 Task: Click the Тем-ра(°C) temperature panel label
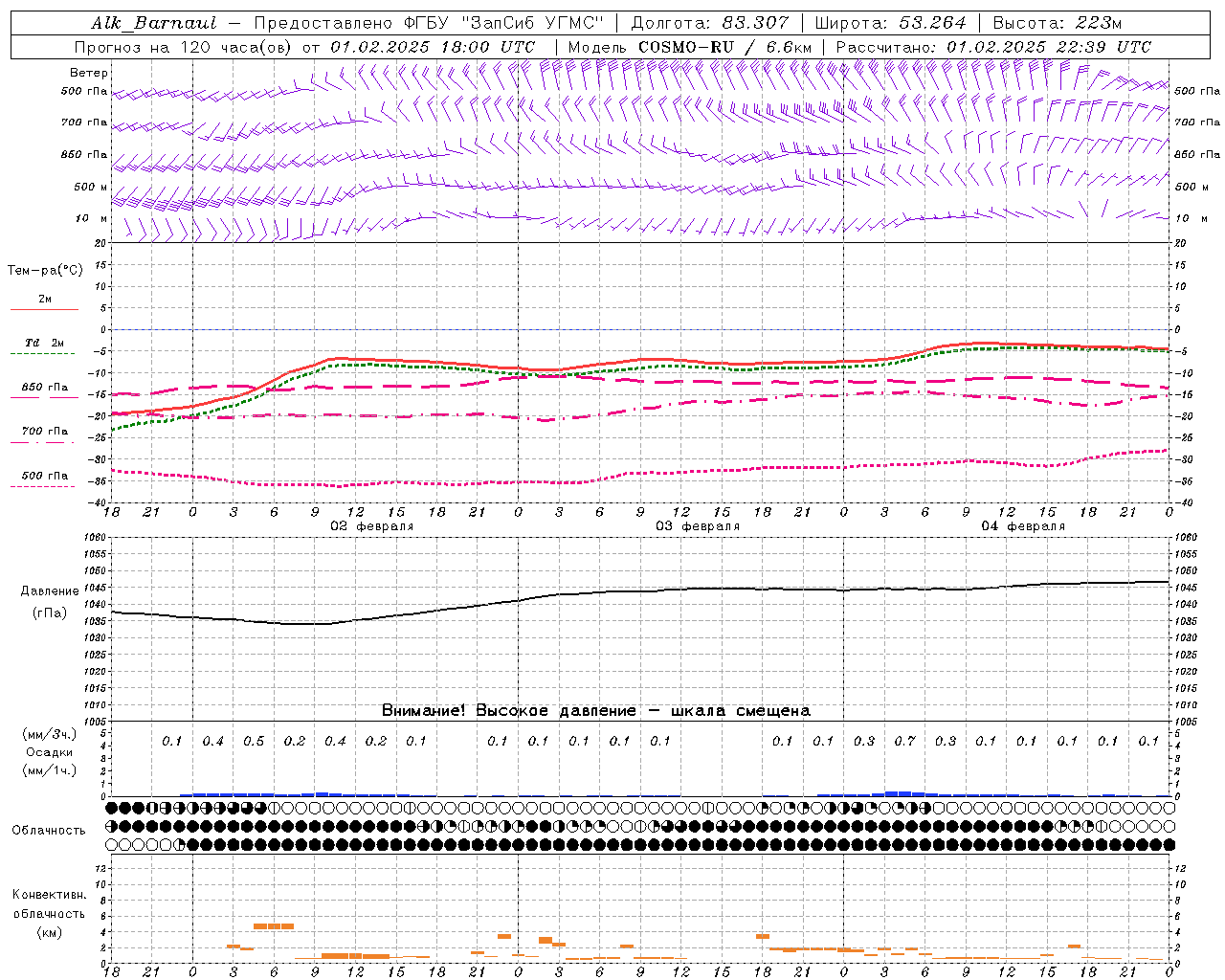click(45, 270)
